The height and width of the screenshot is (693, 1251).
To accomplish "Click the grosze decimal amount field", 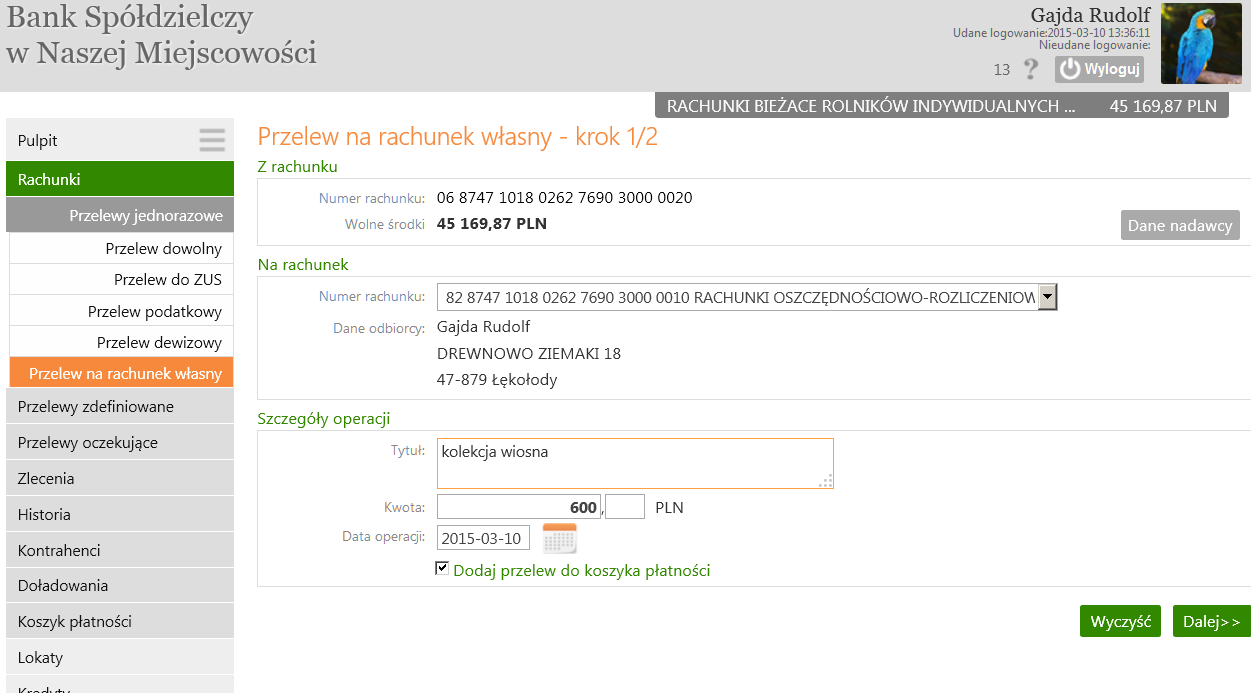I will (x=625, y=507).
